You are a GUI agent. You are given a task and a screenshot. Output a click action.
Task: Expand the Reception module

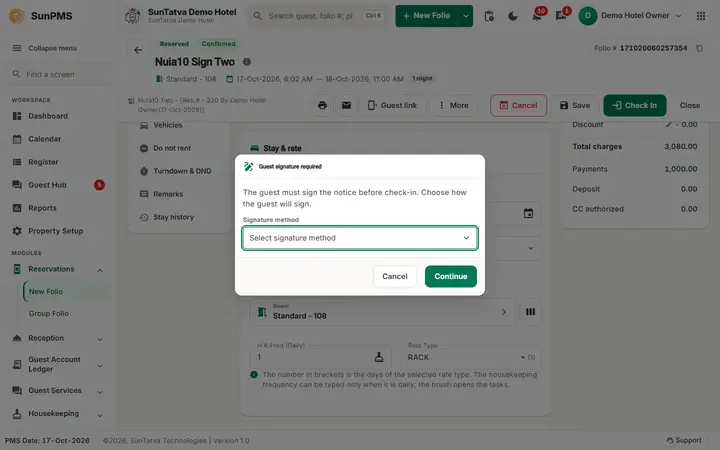click(100, 339)
